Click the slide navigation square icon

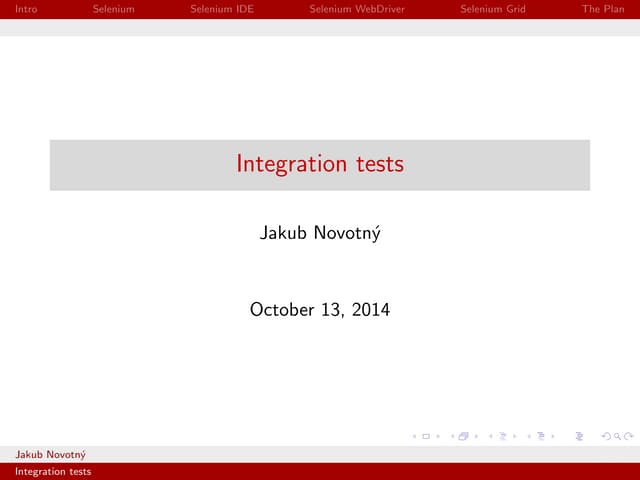coord(426,437)
